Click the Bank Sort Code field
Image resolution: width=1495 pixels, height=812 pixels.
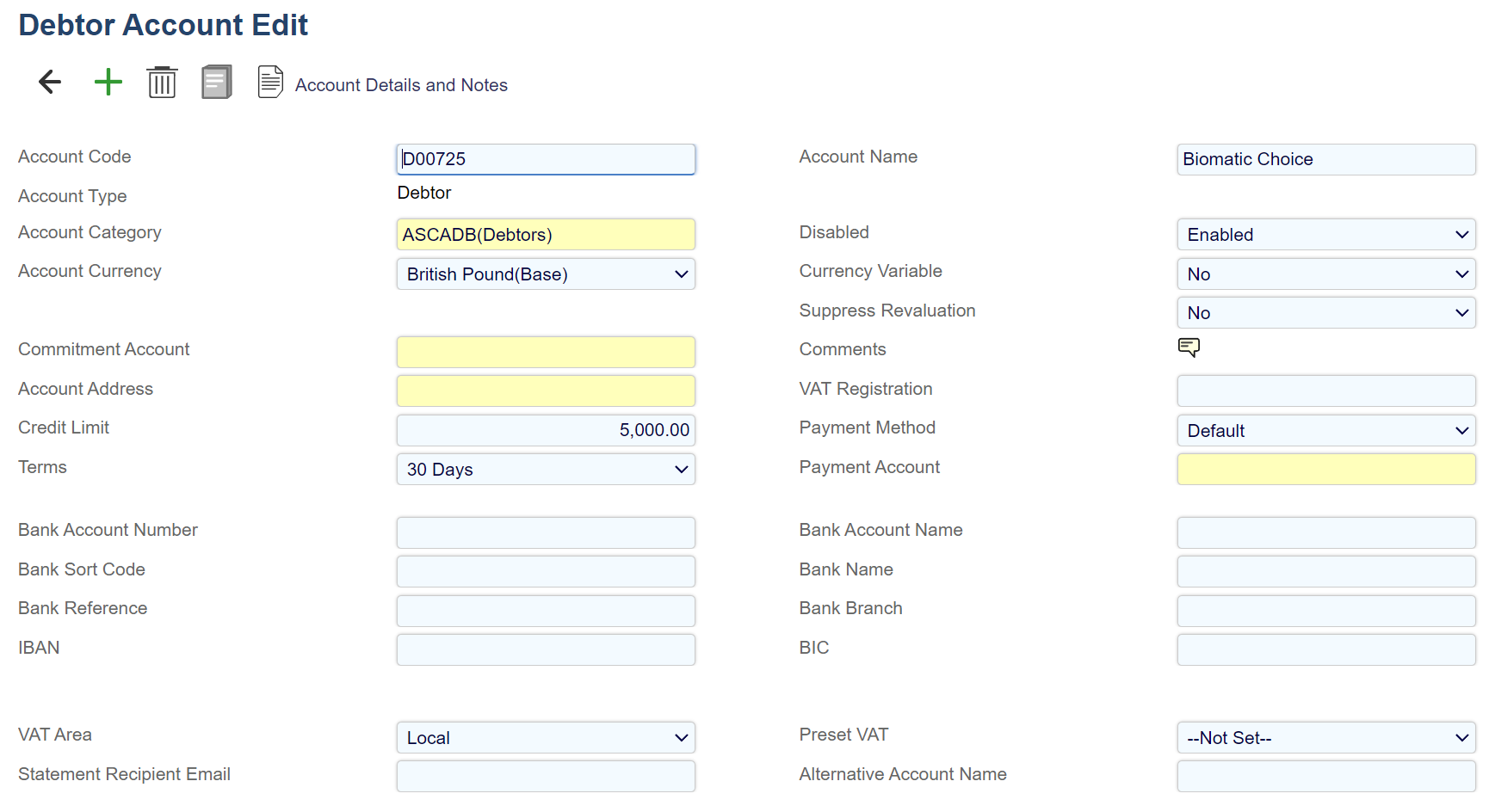(546, 571)
